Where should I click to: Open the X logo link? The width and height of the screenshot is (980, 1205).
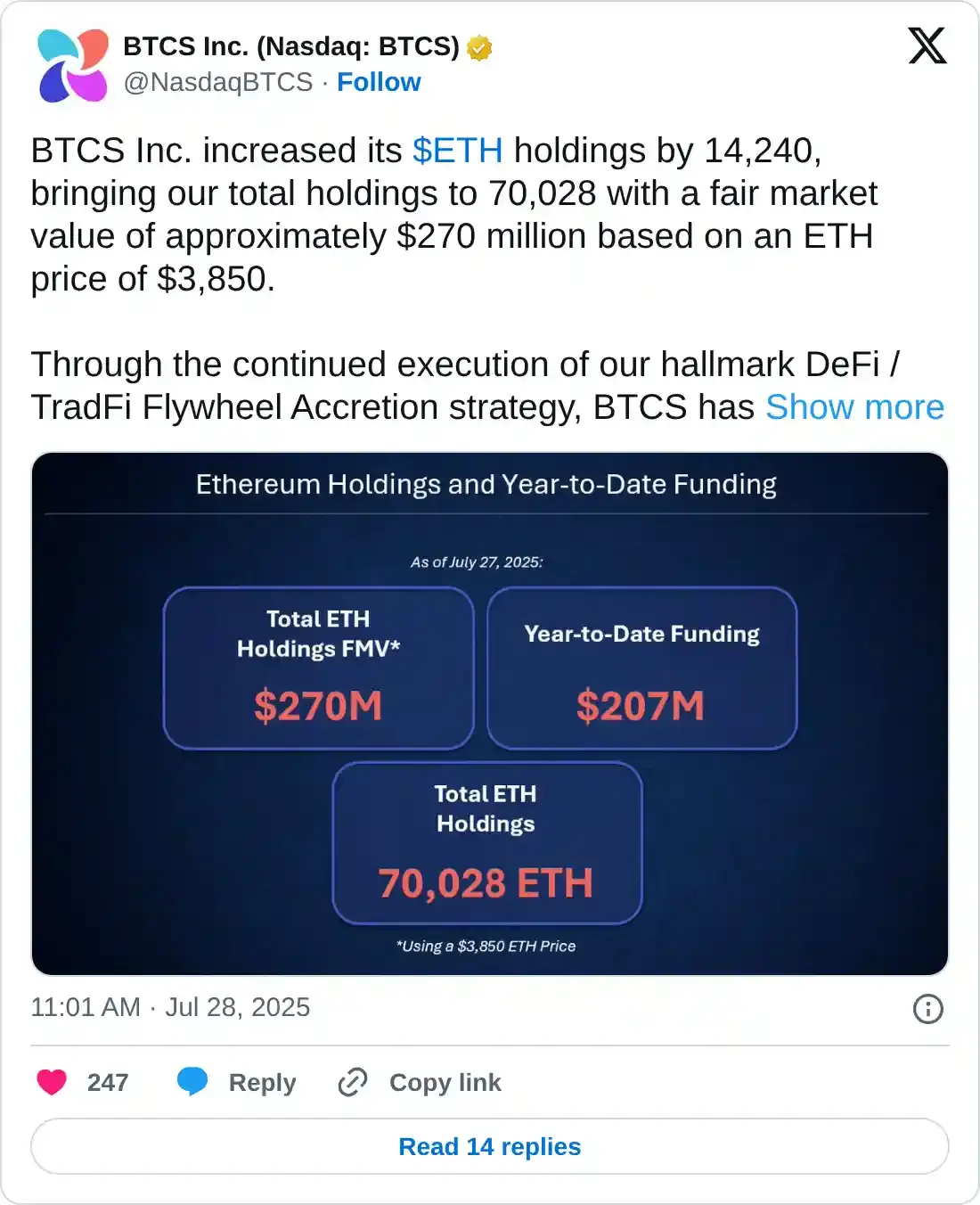927,46
